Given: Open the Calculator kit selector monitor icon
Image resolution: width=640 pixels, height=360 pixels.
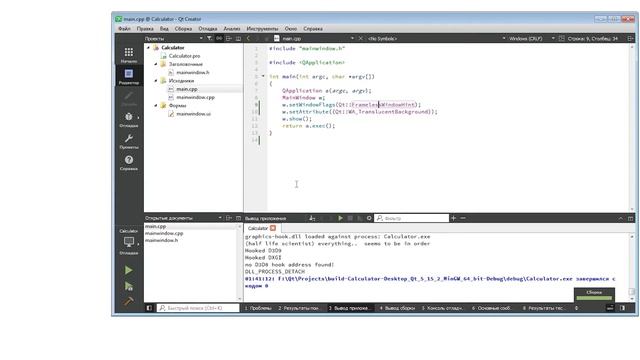Looking at the screenshot, I should (129, 242).
